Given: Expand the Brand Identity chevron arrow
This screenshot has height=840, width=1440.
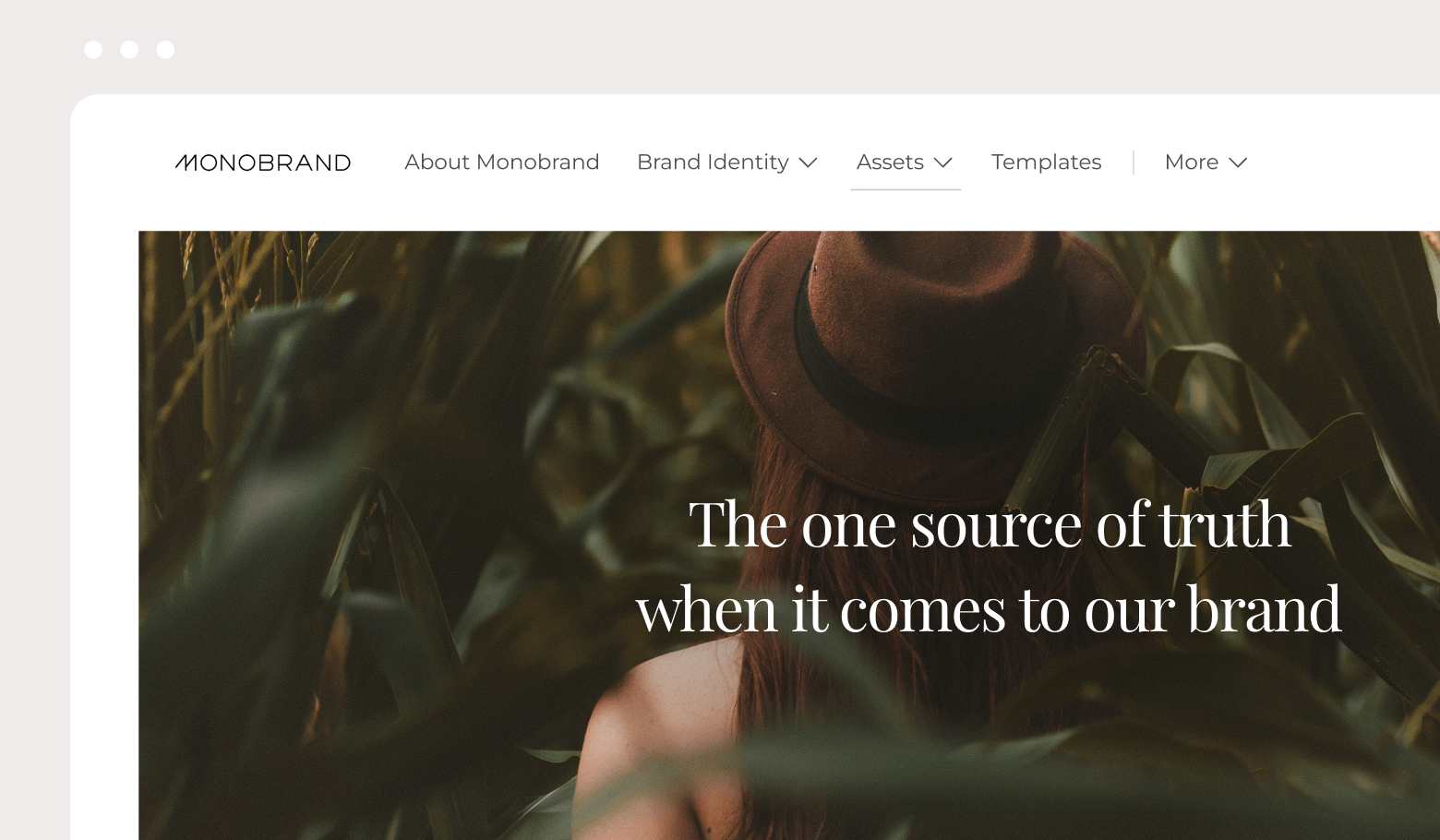Looking at the screenshot, I should point(808,162).
